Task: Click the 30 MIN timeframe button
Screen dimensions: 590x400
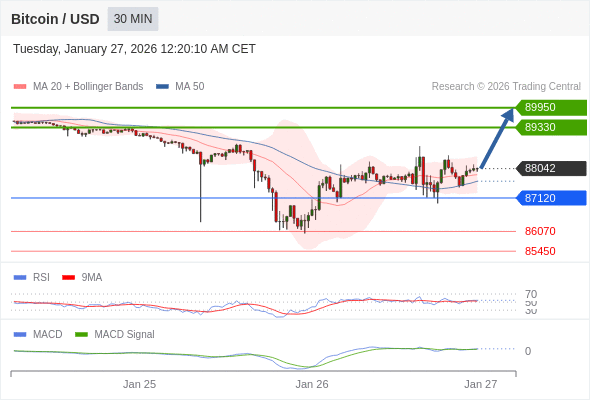Action: pos(133,19)
